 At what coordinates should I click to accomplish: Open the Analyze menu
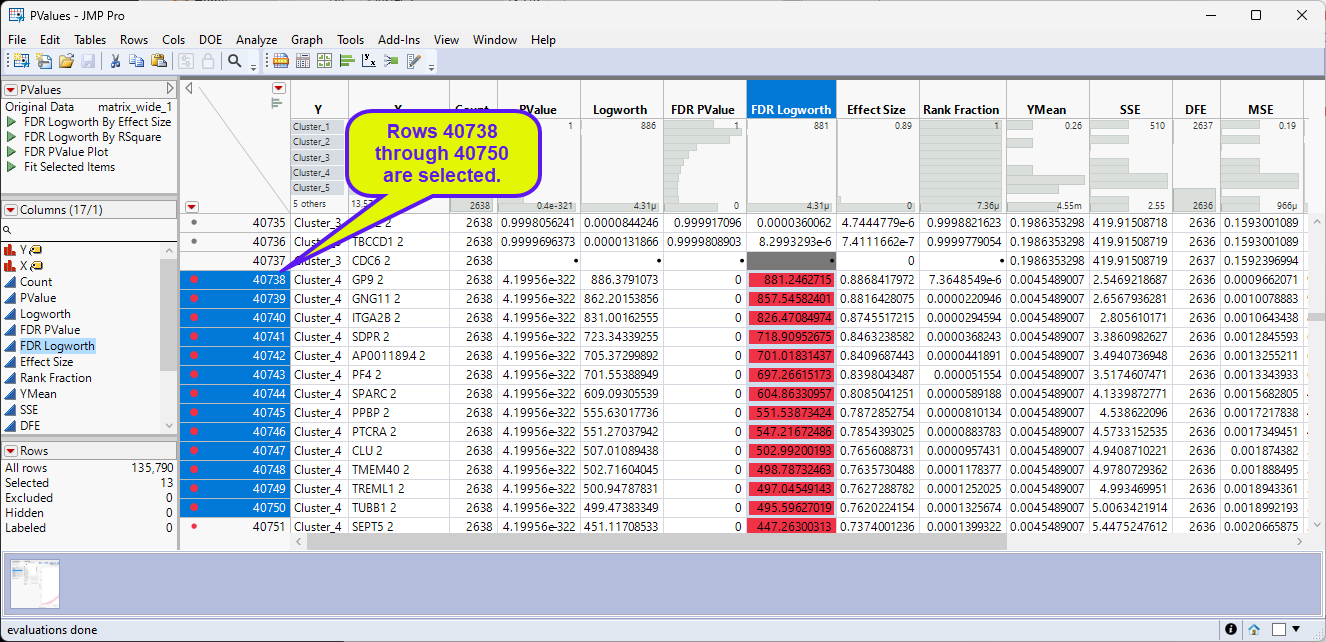pos(256,40)
